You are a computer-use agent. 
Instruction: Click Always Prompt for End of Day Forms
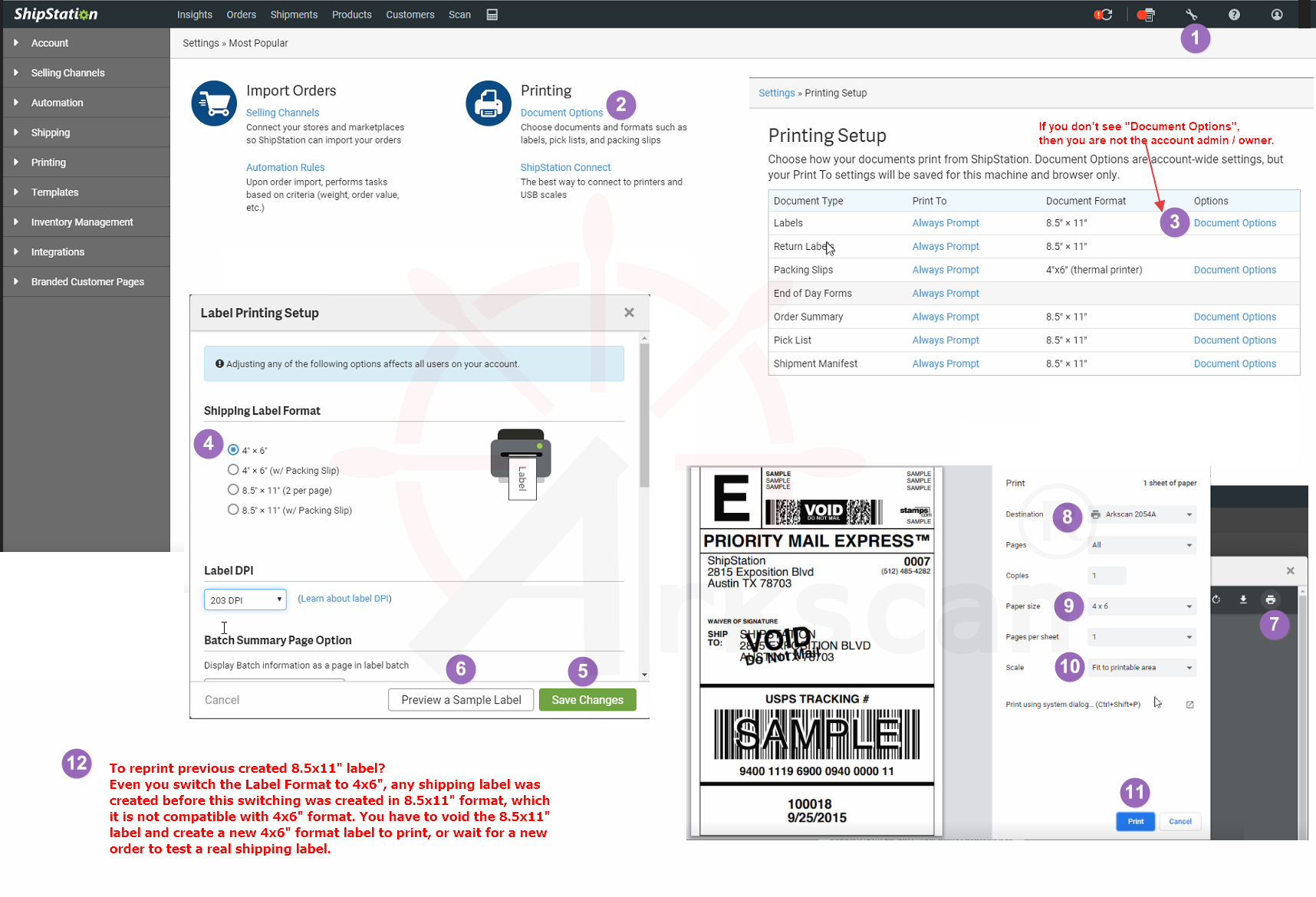[x=946, y=293]
